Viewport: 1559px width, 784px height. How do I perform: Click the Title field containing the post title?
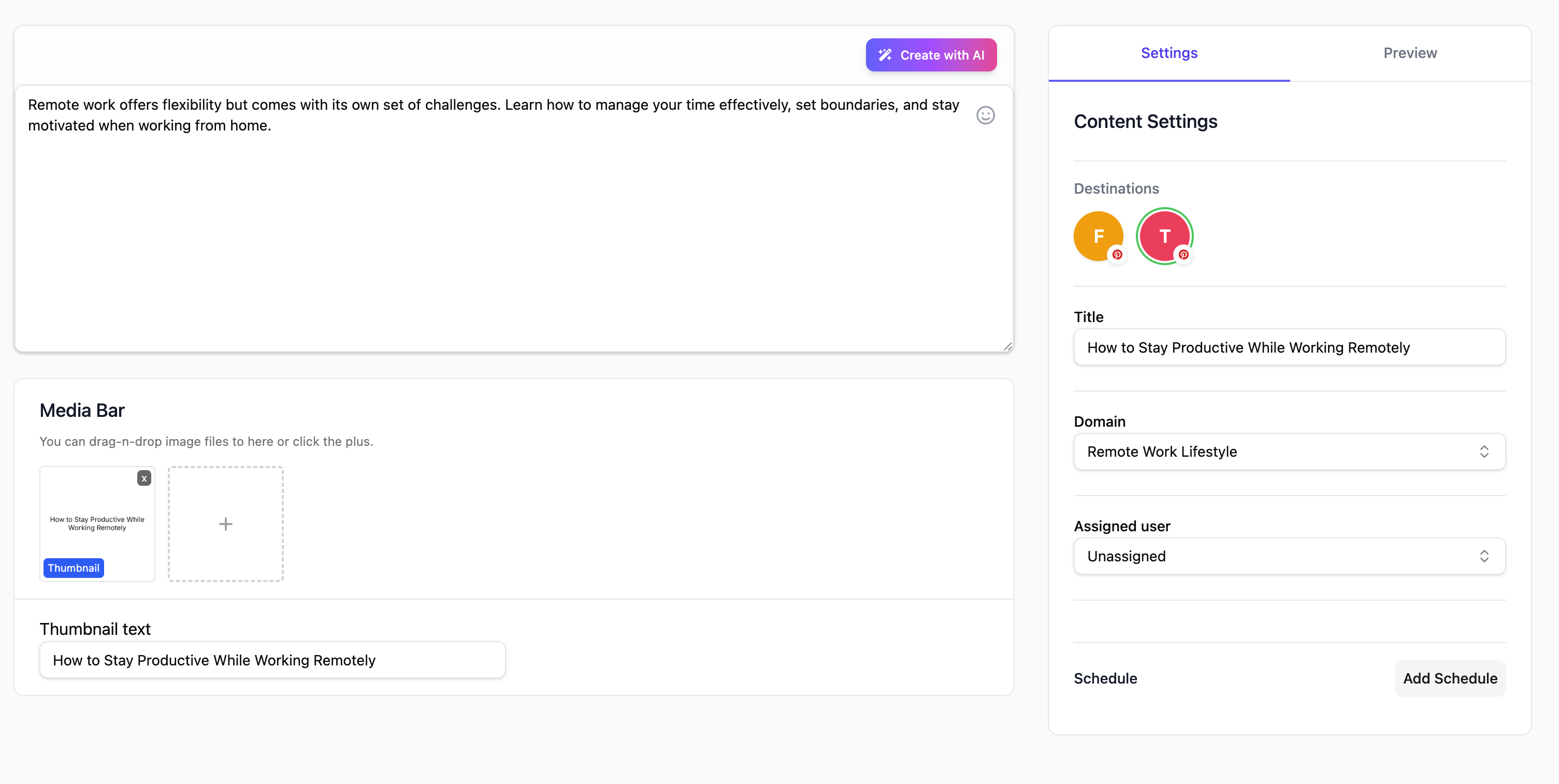(1289, 347)
